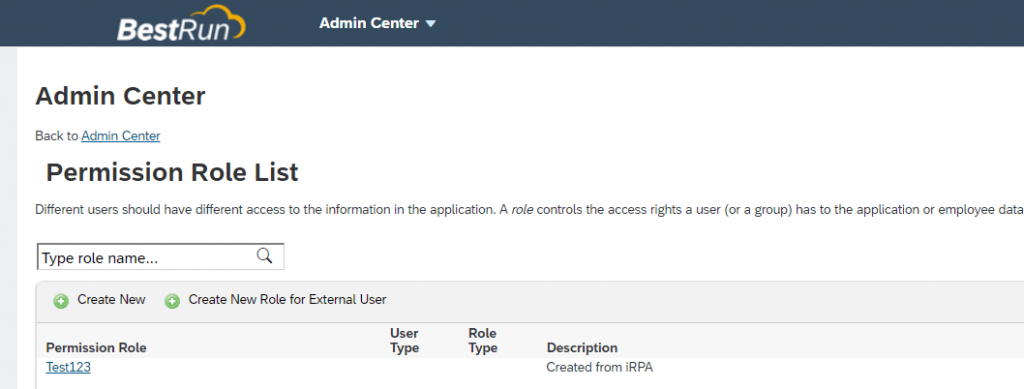This screenshot has width=1024, height=389.
Task: Click the role access description paragraph
Action: tap(529, 210)
